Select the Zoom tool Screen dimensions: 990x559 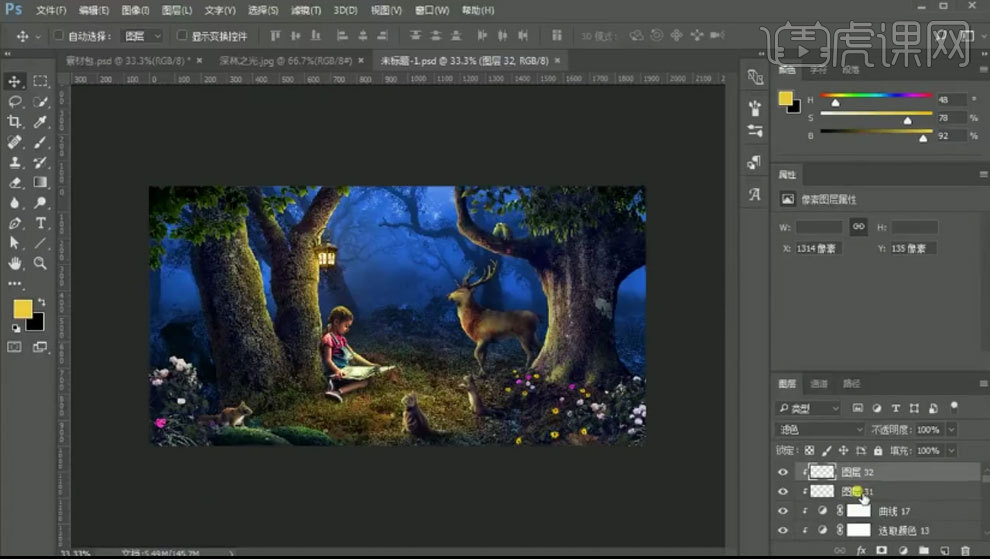point(40,263)
